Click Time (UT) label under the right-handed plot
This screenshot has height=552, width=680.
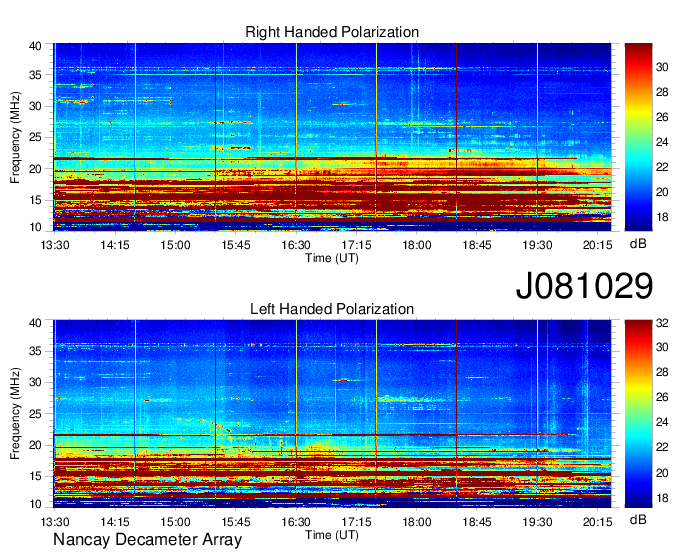point(332,258)
